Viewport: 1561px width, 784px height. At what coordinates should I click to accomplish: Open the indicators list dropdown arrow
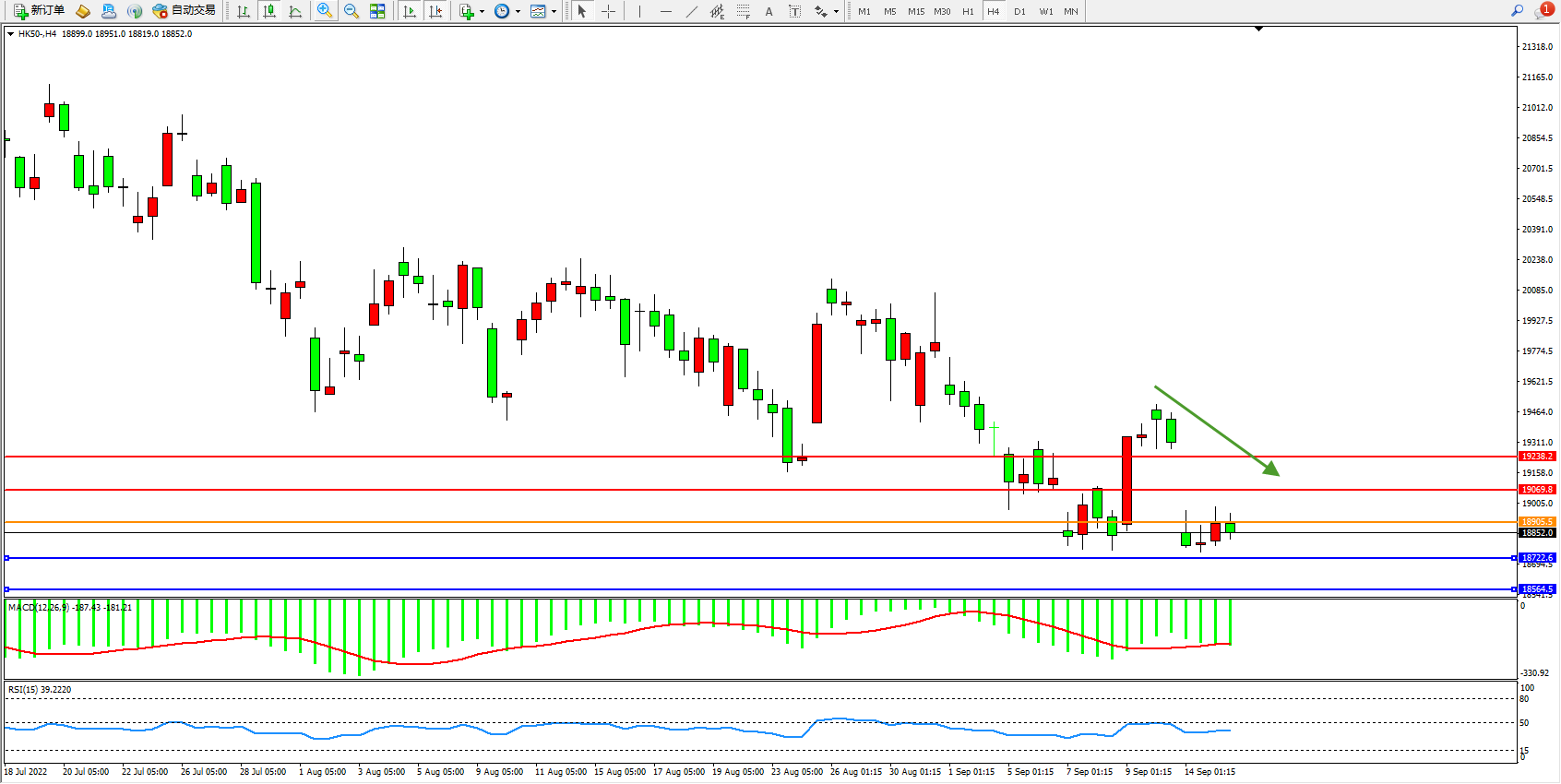point(482,12)
